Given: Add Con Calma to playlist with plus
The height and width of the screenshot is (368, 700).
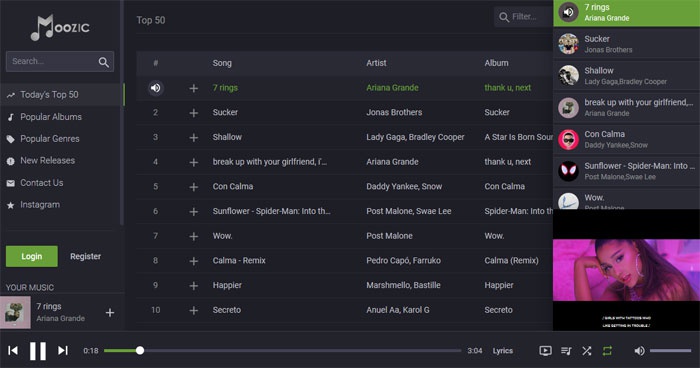Looking at the screenshot, I should tap(193, 187).
